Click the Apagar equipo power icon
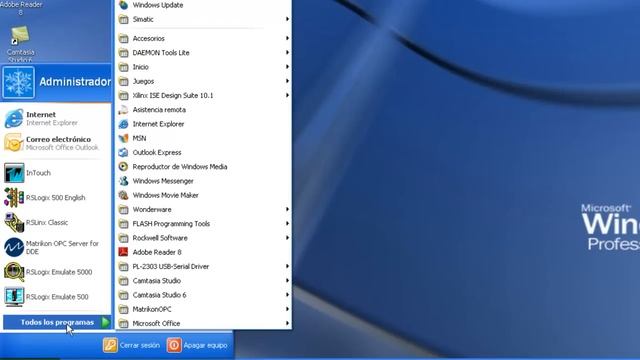640x360 pixels. coord(174,345)
